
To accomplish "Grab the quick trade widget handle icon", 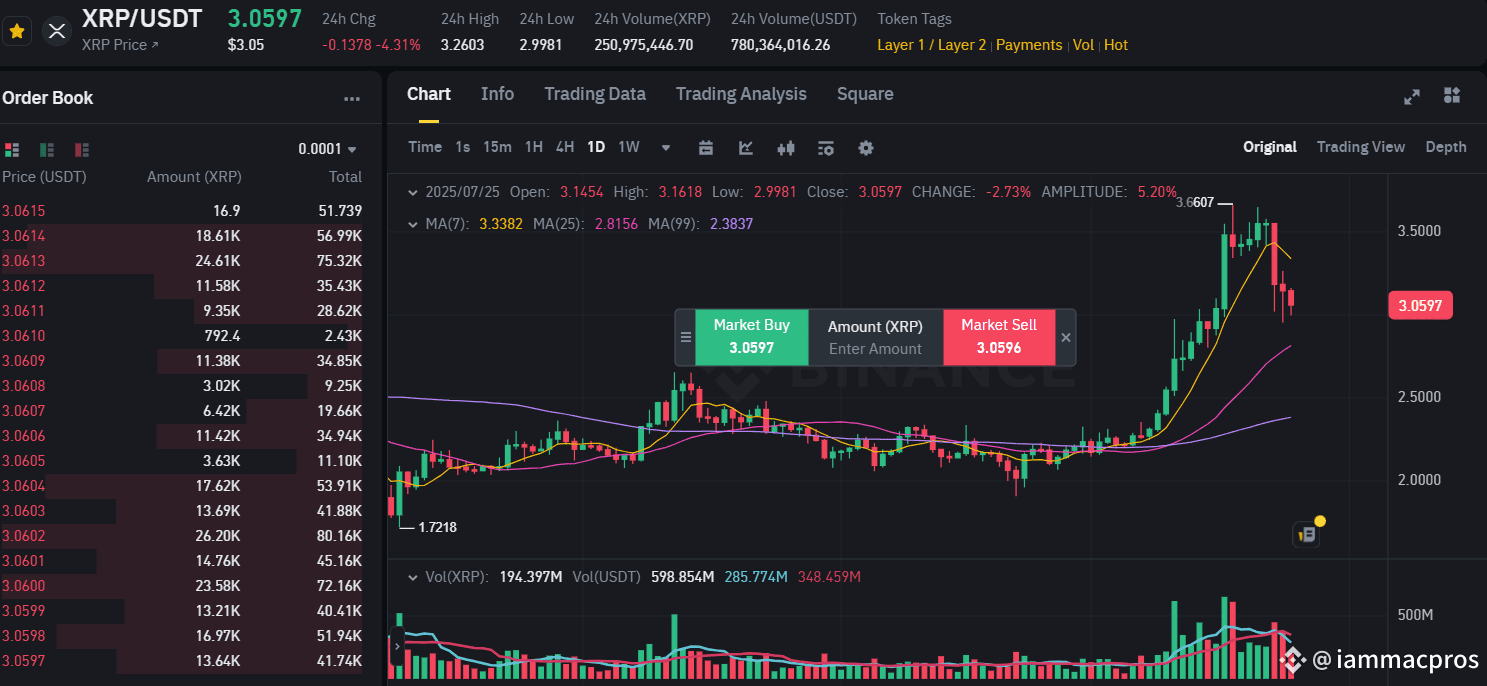I will click(x=685, y=338).
